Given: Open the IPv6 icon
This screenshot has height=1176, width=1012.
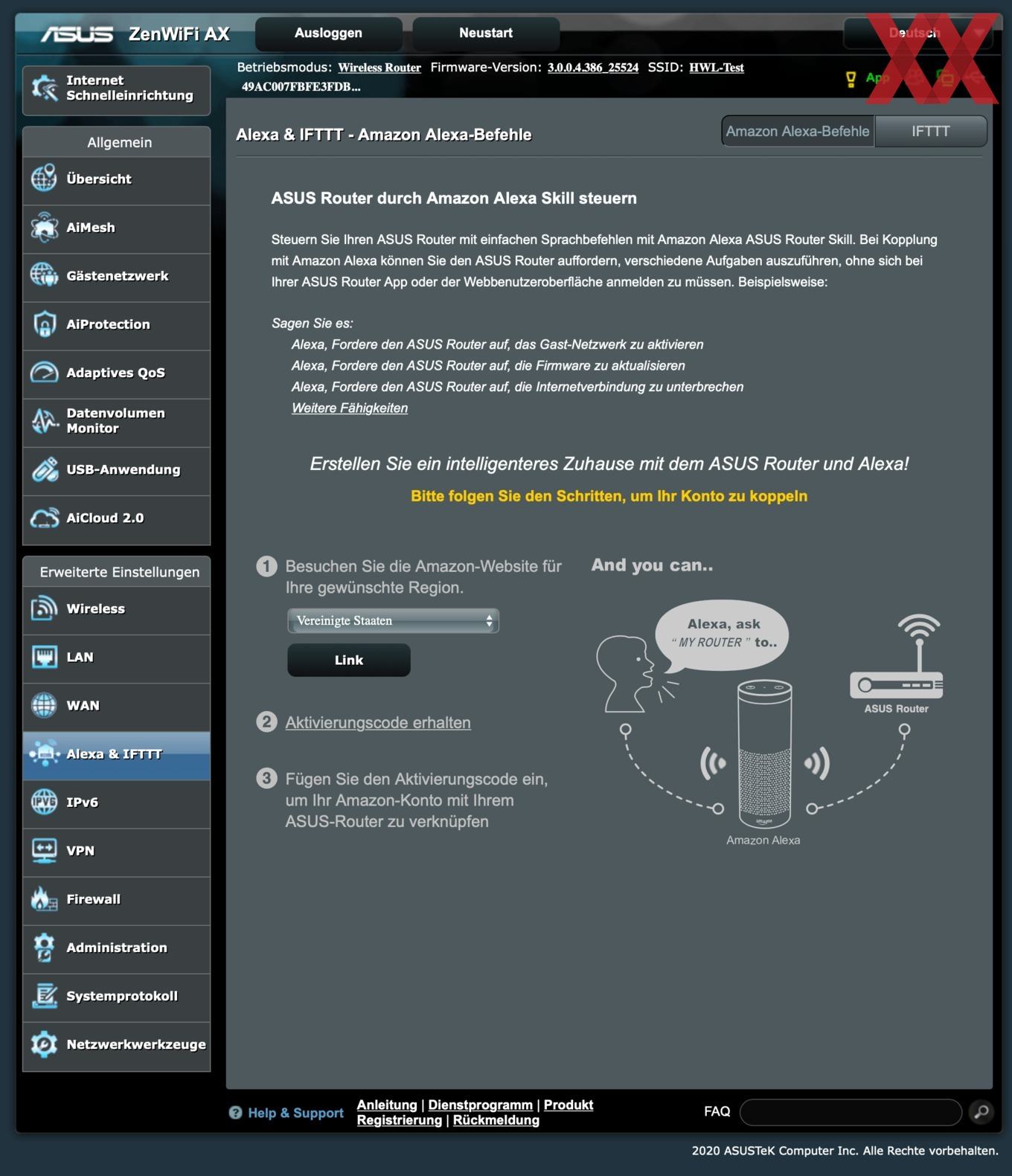Looking at the screenshot, I should tap(44, 802).
